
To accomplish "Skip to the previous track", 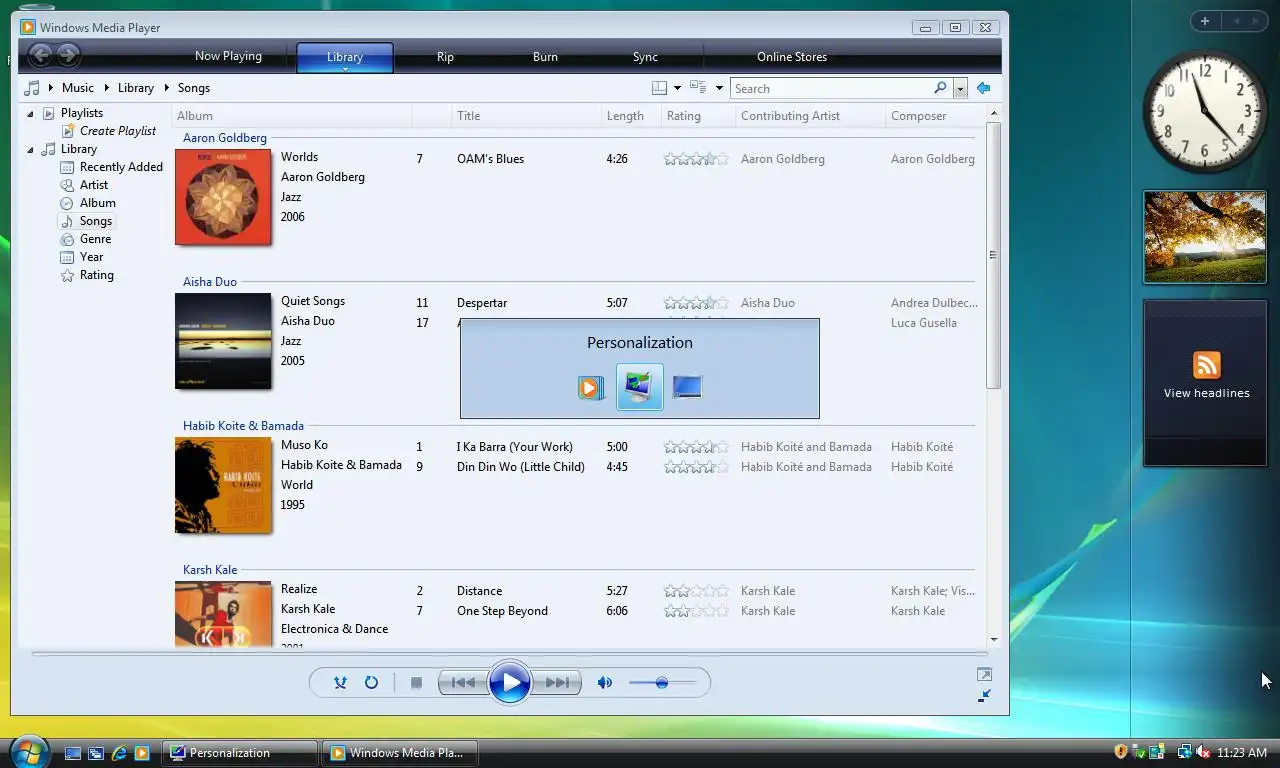I will (x=463, y=682).
